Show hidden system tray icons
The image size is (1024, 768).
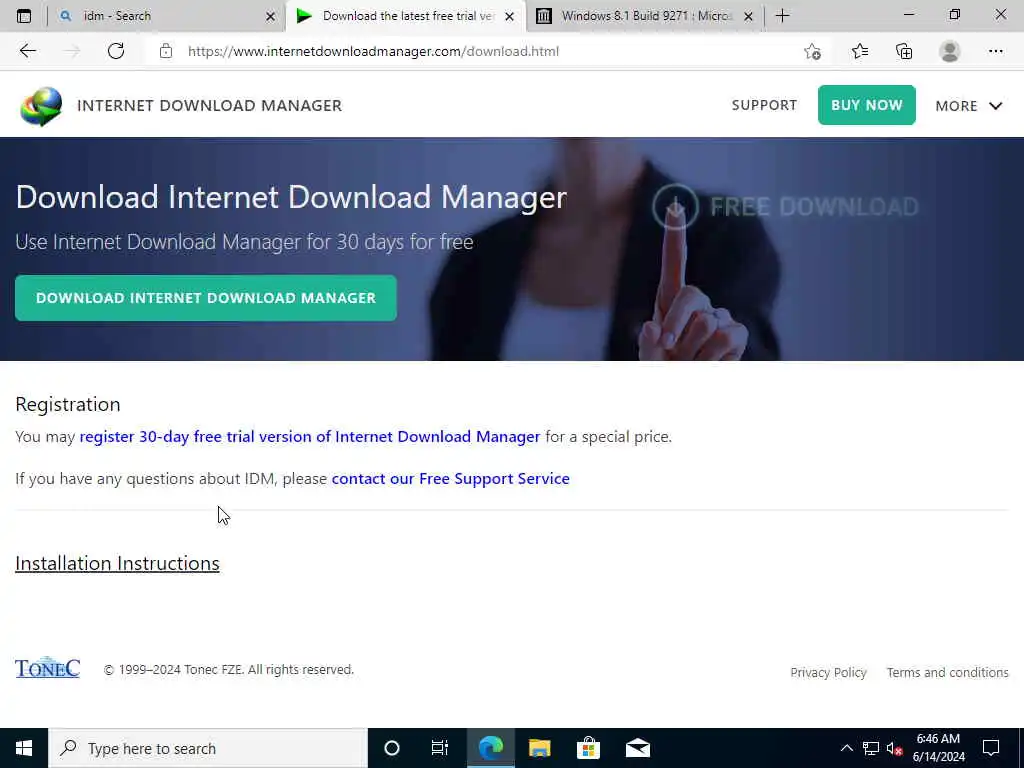tap(846, 748)
